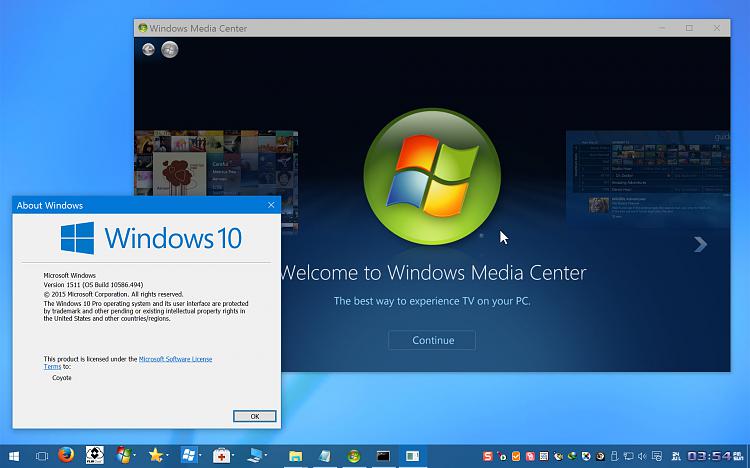Select the "Version 1511 (OS Build 10586.494)" text
Image resolution: width=750 pixels, height=468 pixels.
(x=93, y=285)
